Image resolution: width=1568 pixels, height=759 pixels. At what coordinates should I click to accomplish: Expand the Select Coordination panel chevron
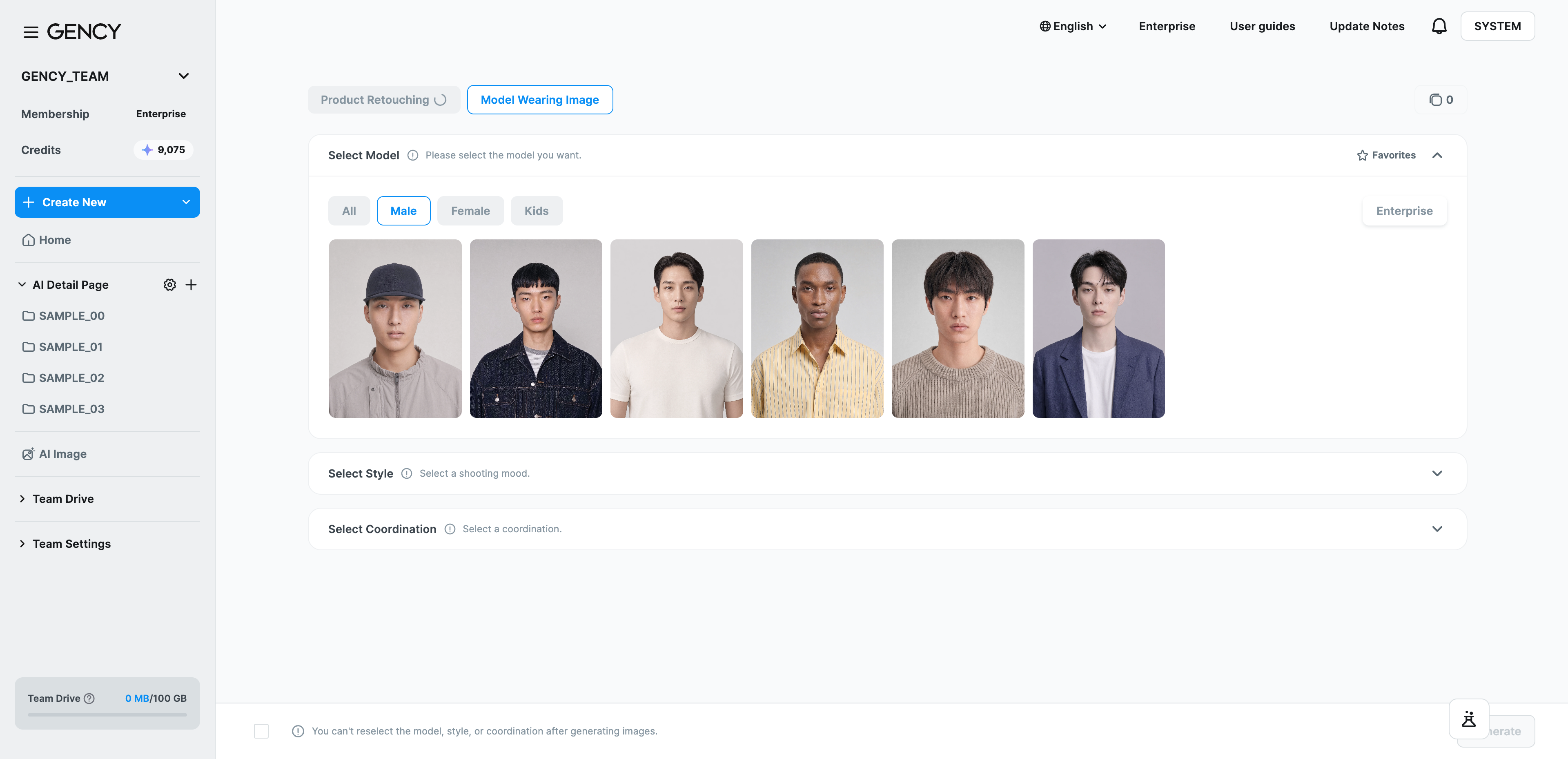1437,529
